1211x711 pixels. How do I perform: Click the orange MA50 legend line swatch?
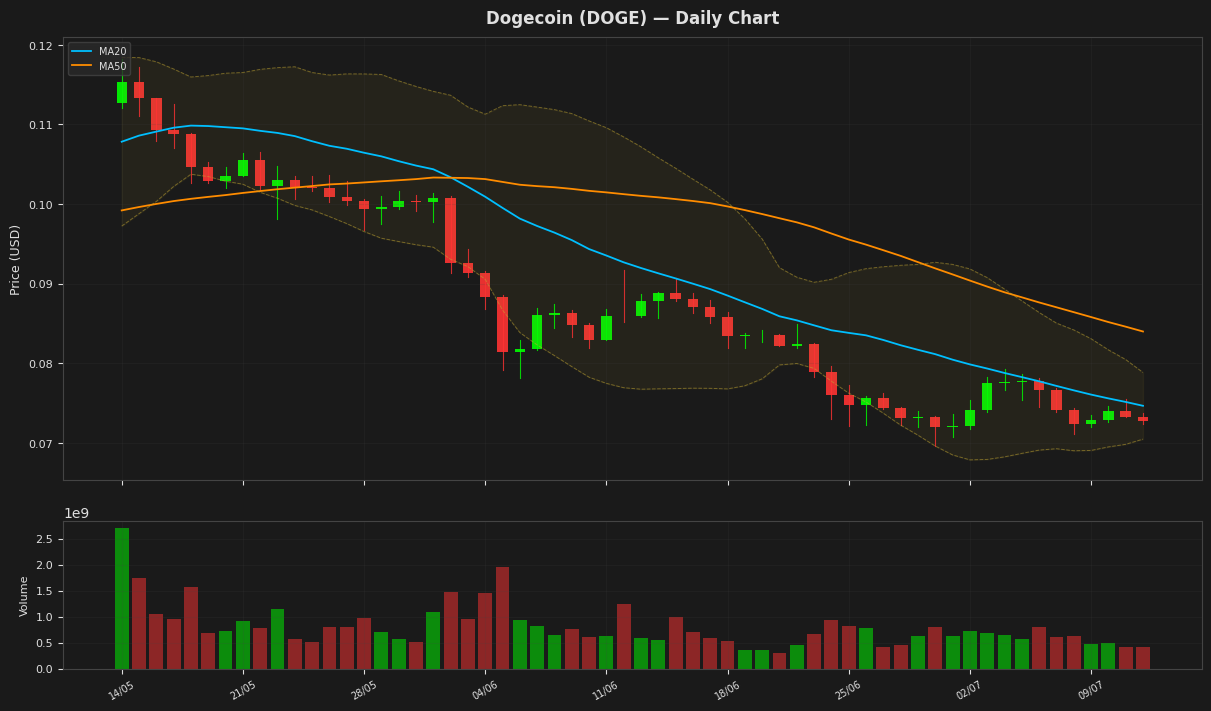click(x=82, y=66)
